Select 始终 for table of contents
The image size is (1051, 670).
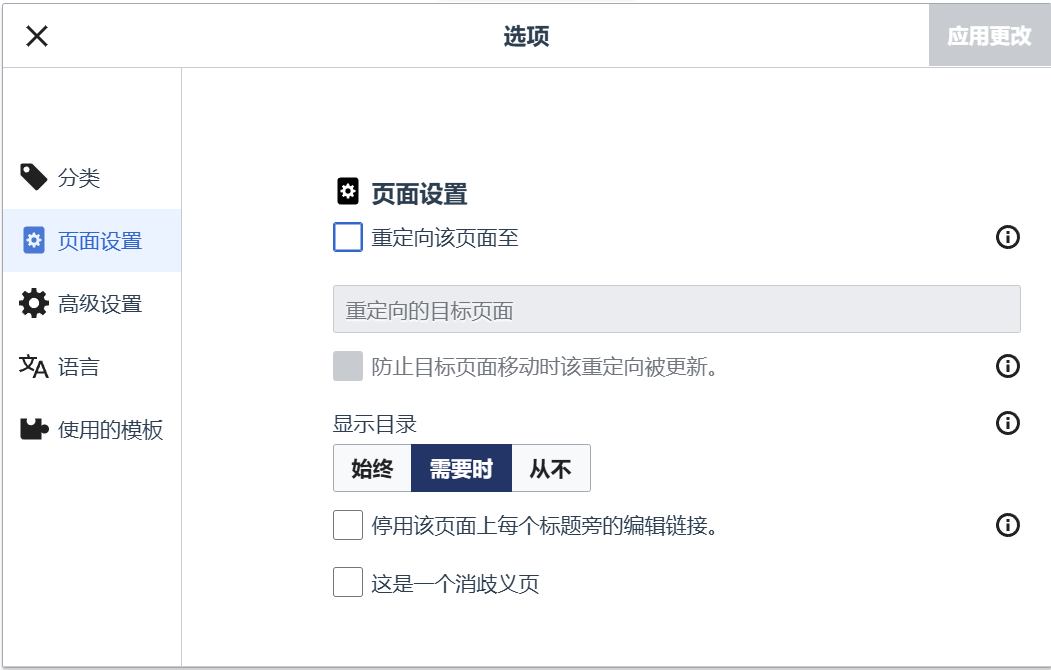click(372, 468)
